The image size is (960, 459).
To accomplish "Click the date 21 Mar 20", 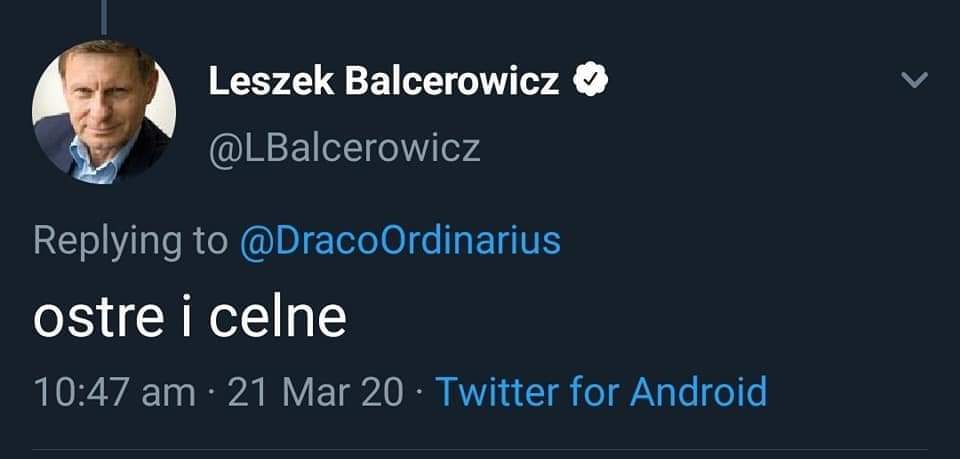I will [x=315, y=391].
